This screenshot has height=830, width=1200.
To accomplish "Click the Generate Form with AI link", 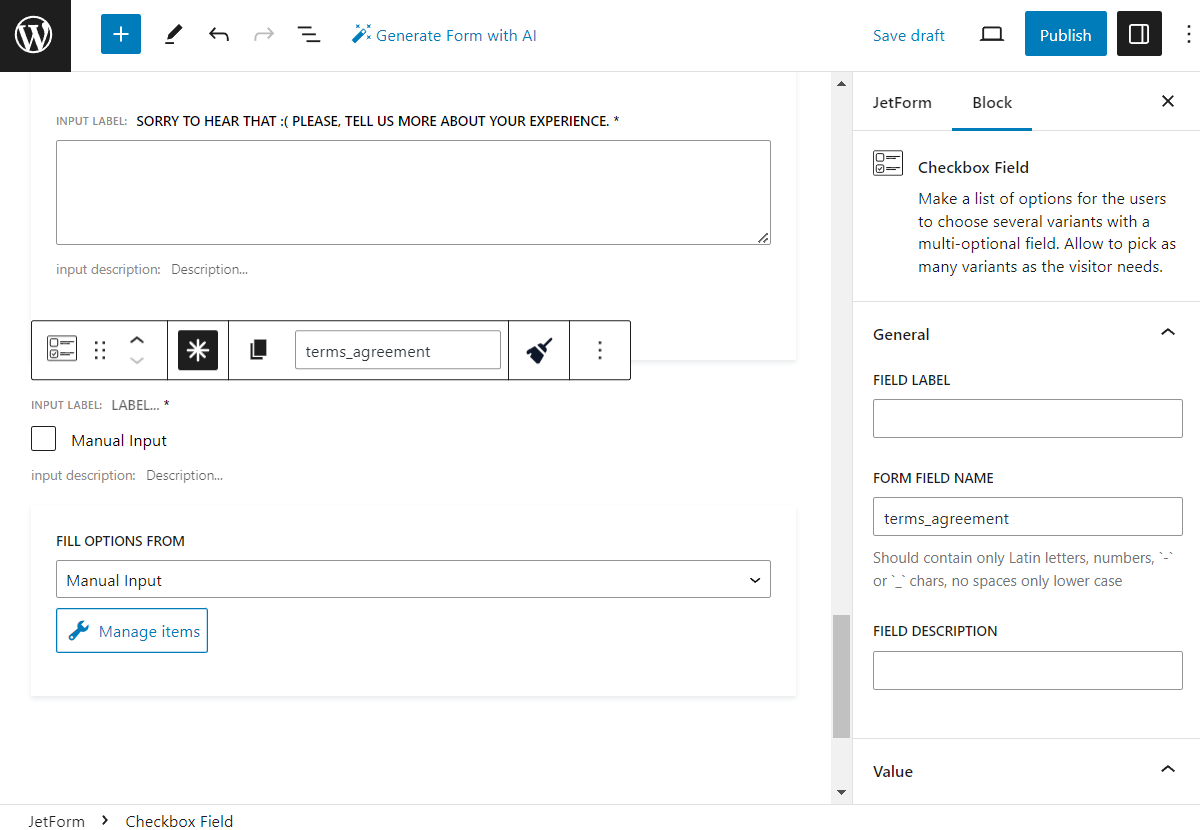I will pos(444,34).
